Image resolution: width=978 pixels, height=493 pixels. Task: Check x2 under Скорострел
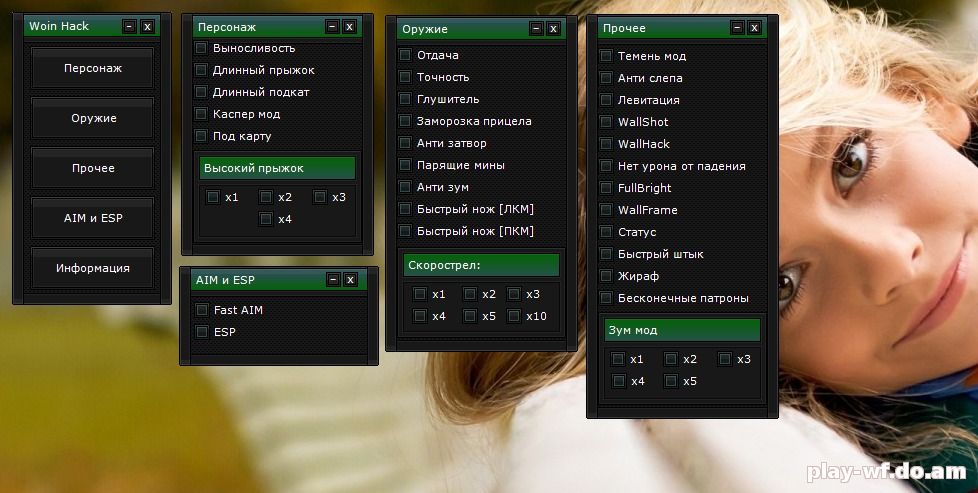pos(470,294)
